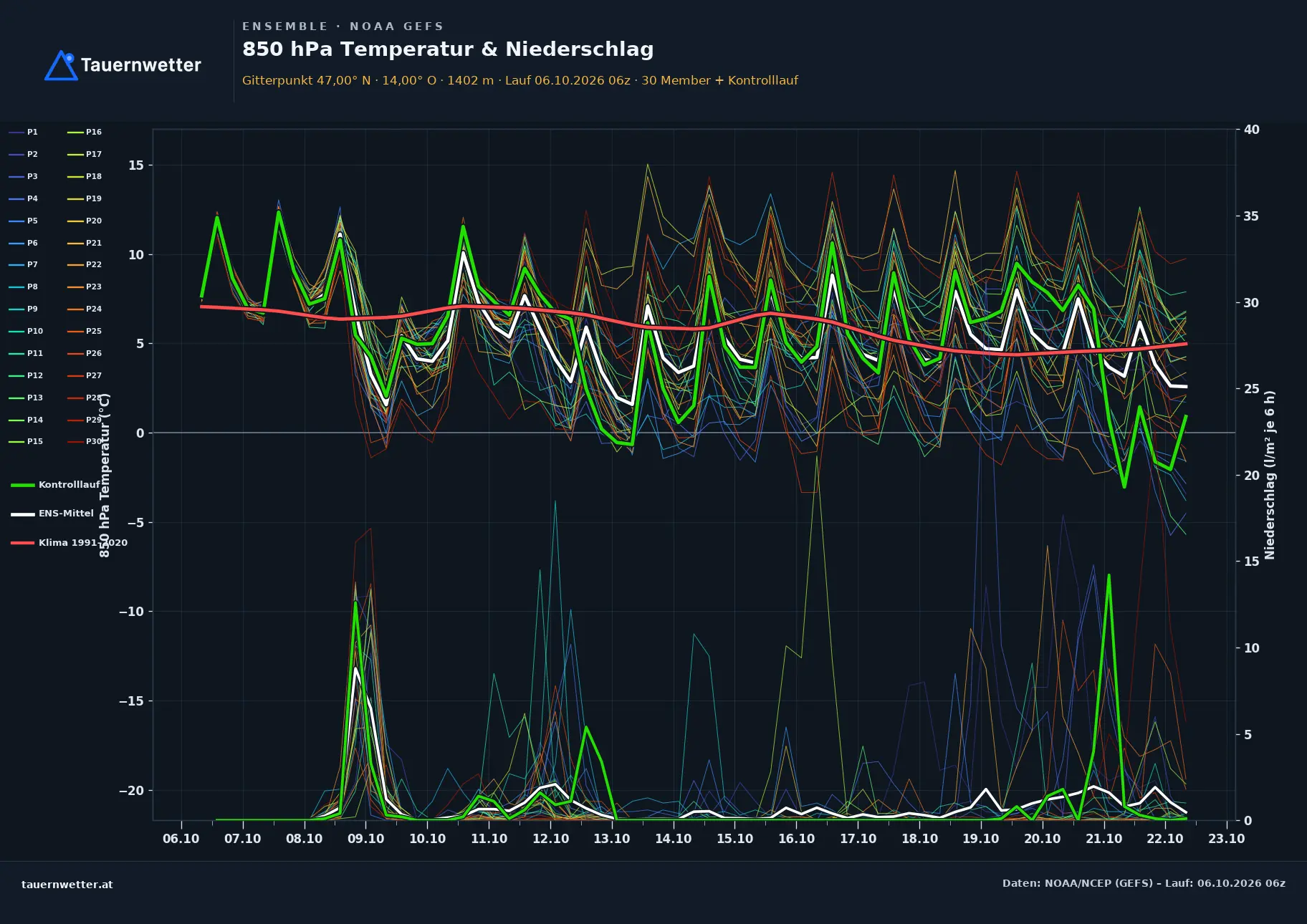Screen dimensions: 1307x924
Task: Click the 21.10 date tick label
Action: [1103, 839]
